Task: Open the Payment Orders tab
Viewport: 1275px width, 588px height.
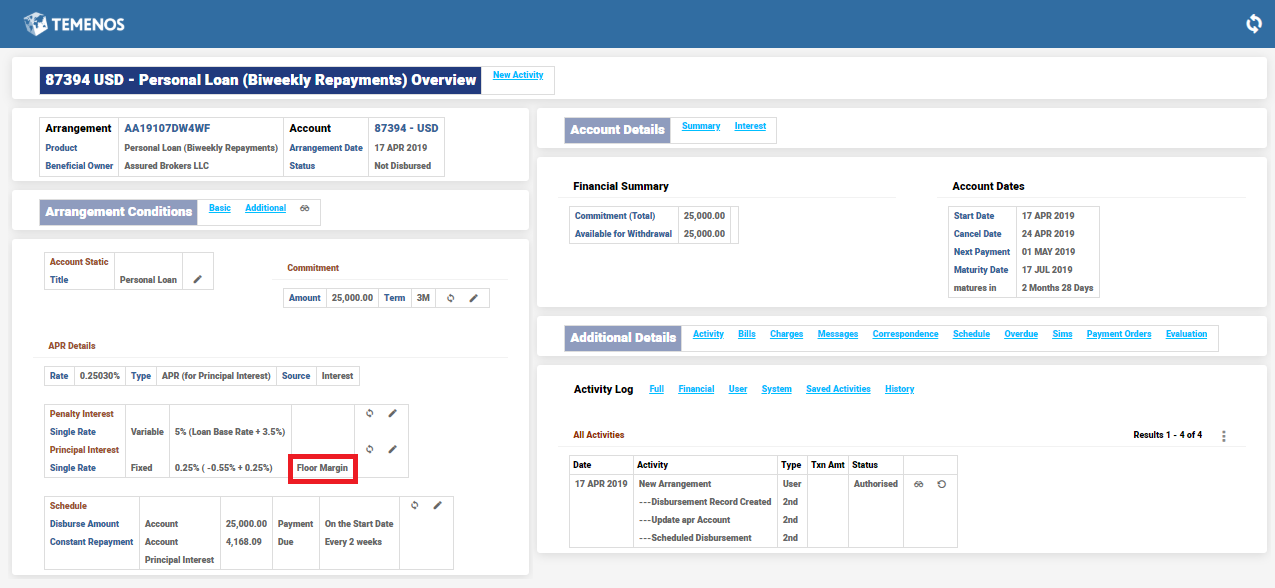Action: 1118,334
